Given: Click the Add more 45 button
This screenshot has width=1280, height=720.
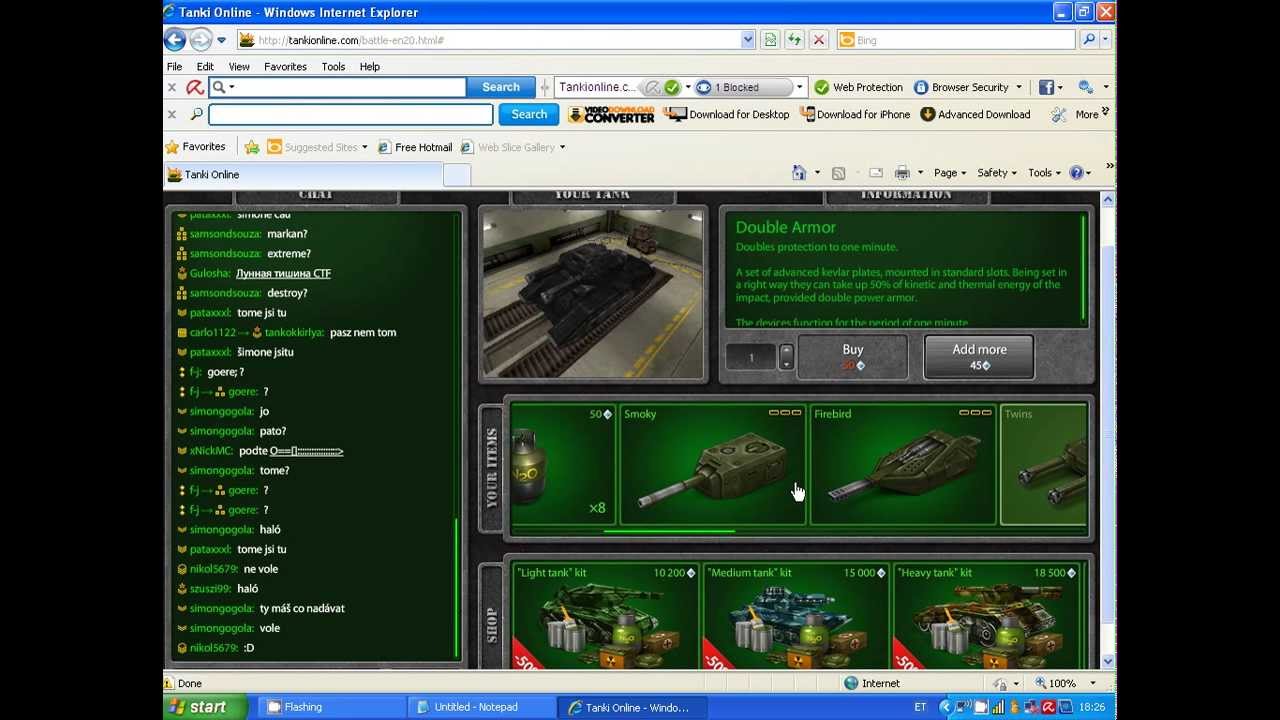Looking at the screenshot, I should (979, 357).
